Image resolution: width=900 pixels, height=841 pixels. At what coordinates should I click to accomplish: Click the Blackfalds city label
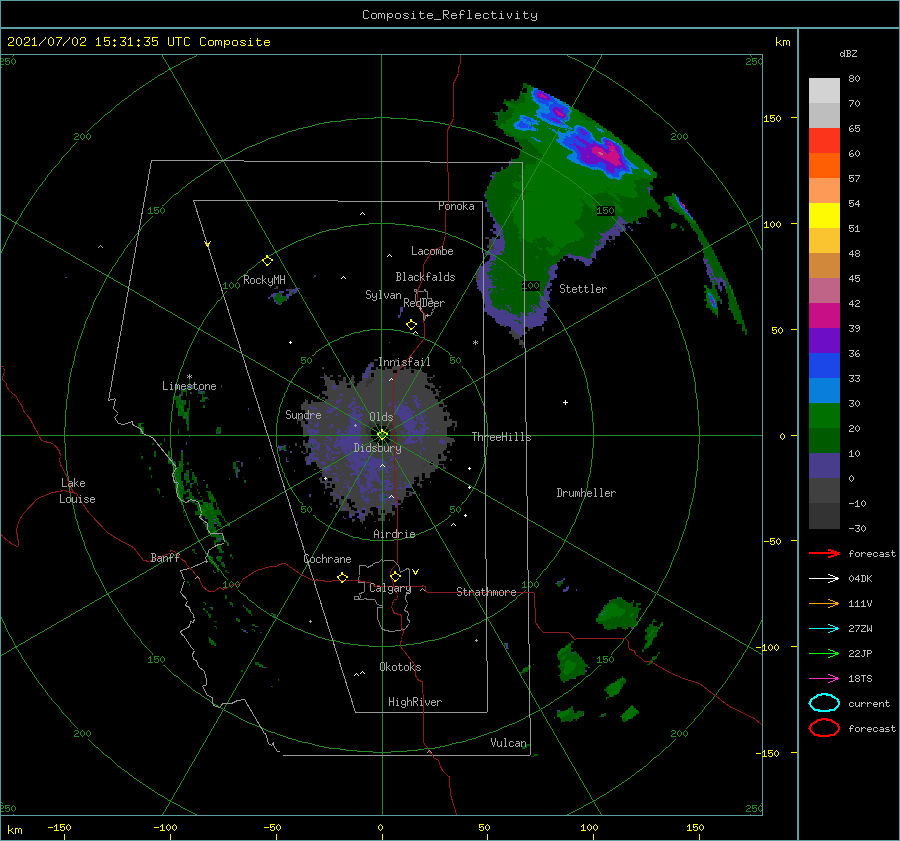click(x=425, y=277)
